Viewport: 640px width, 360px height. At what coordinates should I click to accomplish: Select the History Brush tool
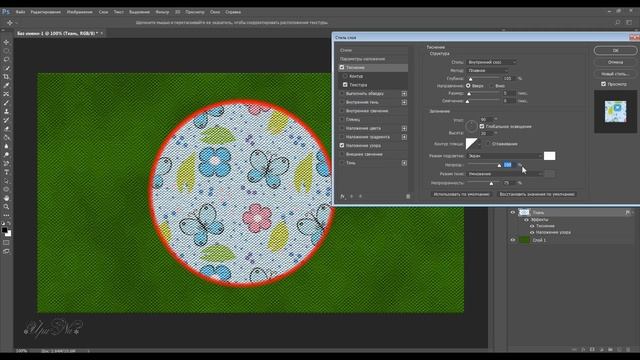coord(6,120)
